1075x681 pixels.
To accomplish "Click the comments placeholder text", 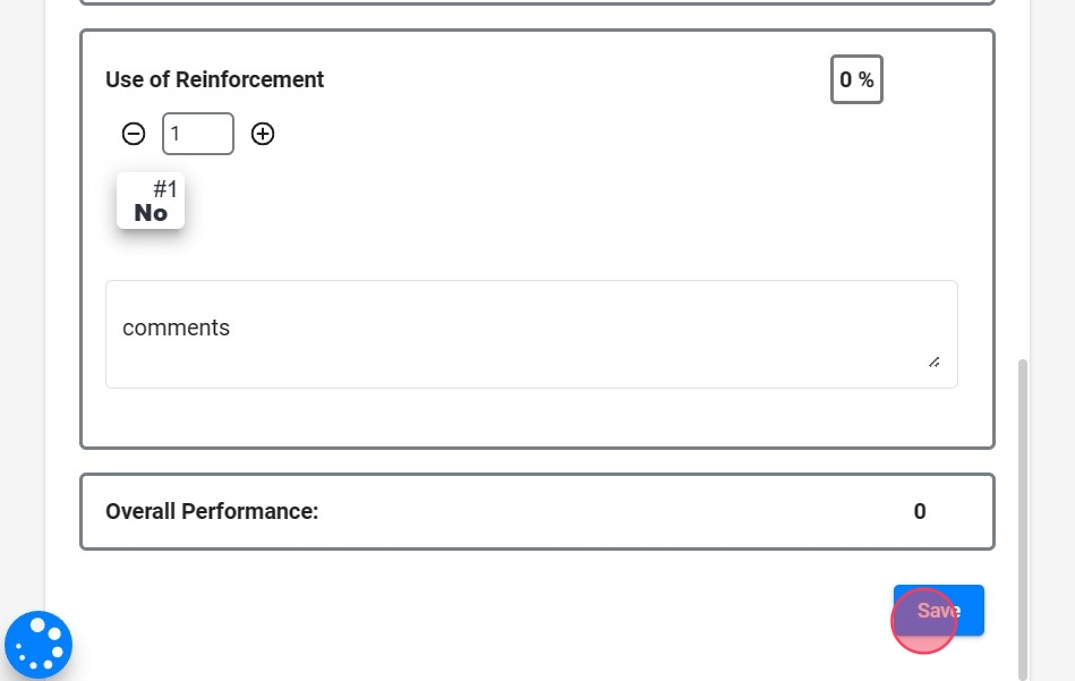I will coord(176,328).
